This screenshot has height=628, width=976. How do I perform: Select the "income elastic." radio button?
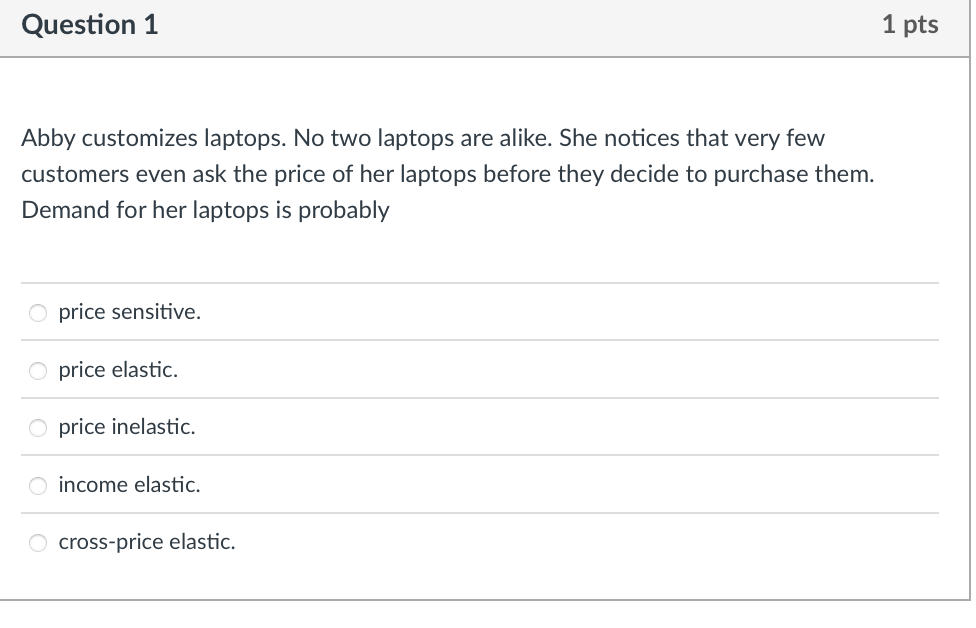pos(37,485)
